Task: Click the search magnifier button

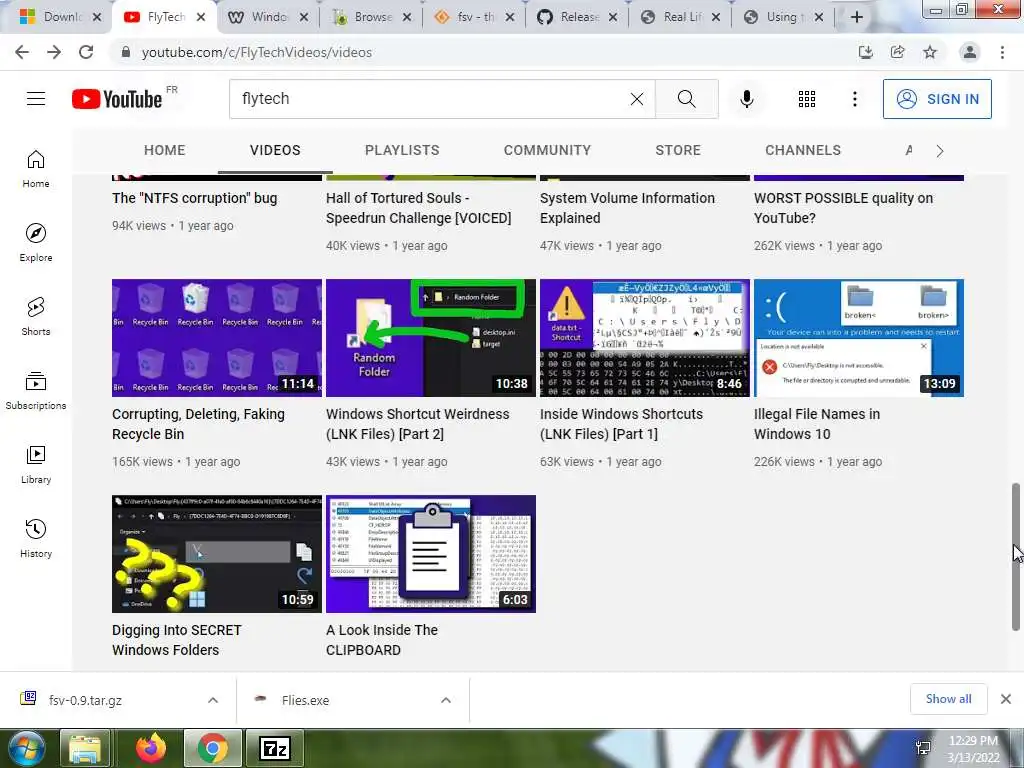Action: (686, 99)
